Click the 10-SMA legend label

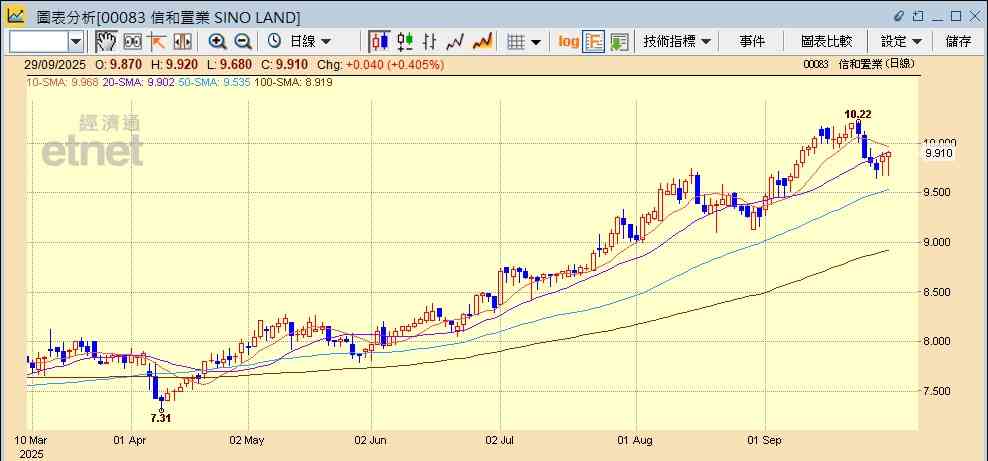[62, 82]
